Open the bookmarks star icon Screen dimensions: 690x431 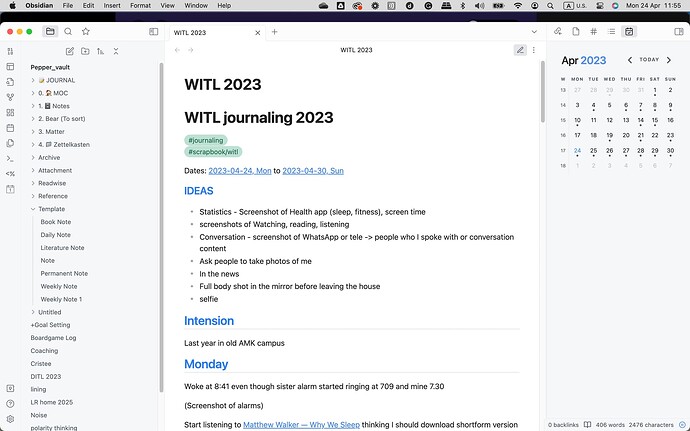pyautogui.click(x=86, y=31)
